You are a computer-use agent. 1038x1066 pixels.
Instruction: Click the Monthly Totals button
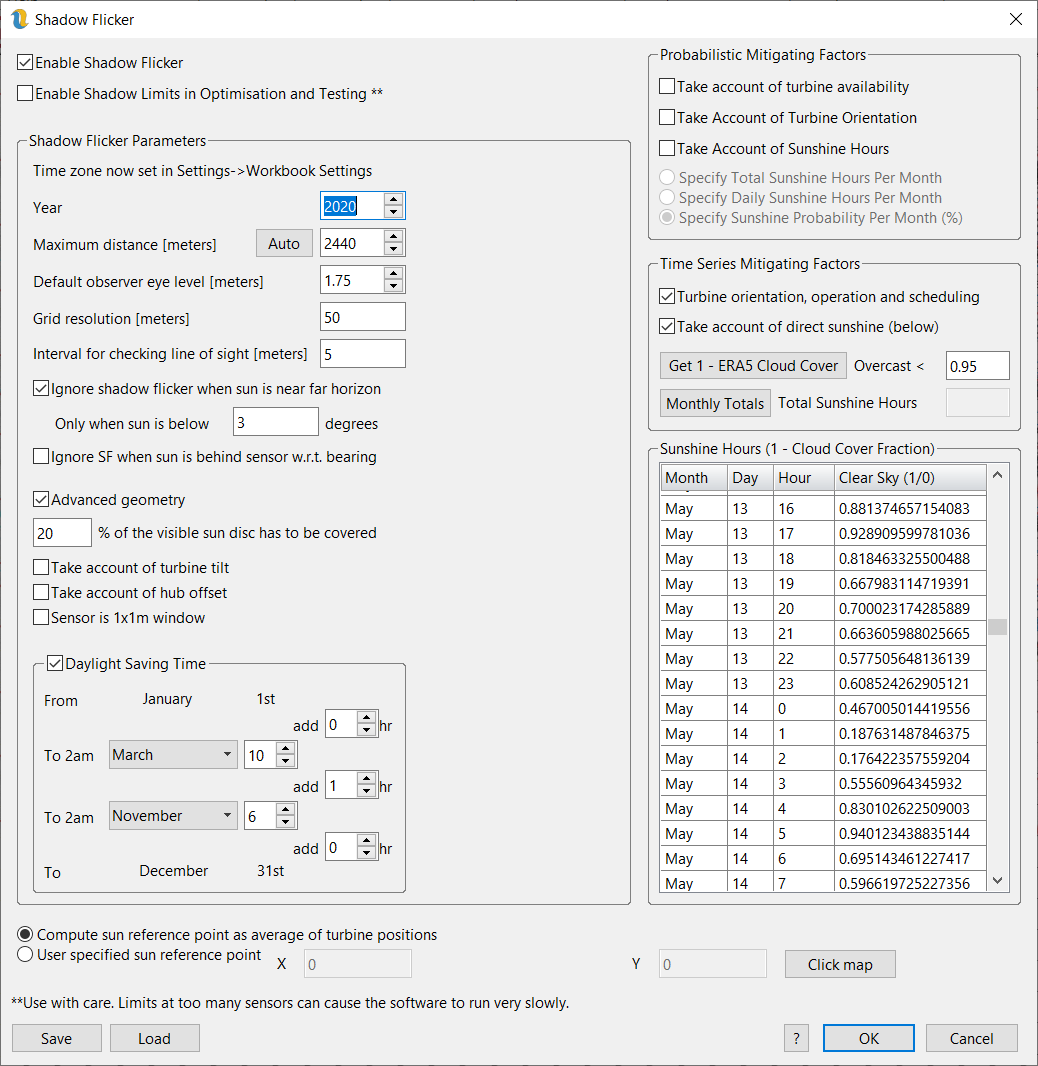715,404
